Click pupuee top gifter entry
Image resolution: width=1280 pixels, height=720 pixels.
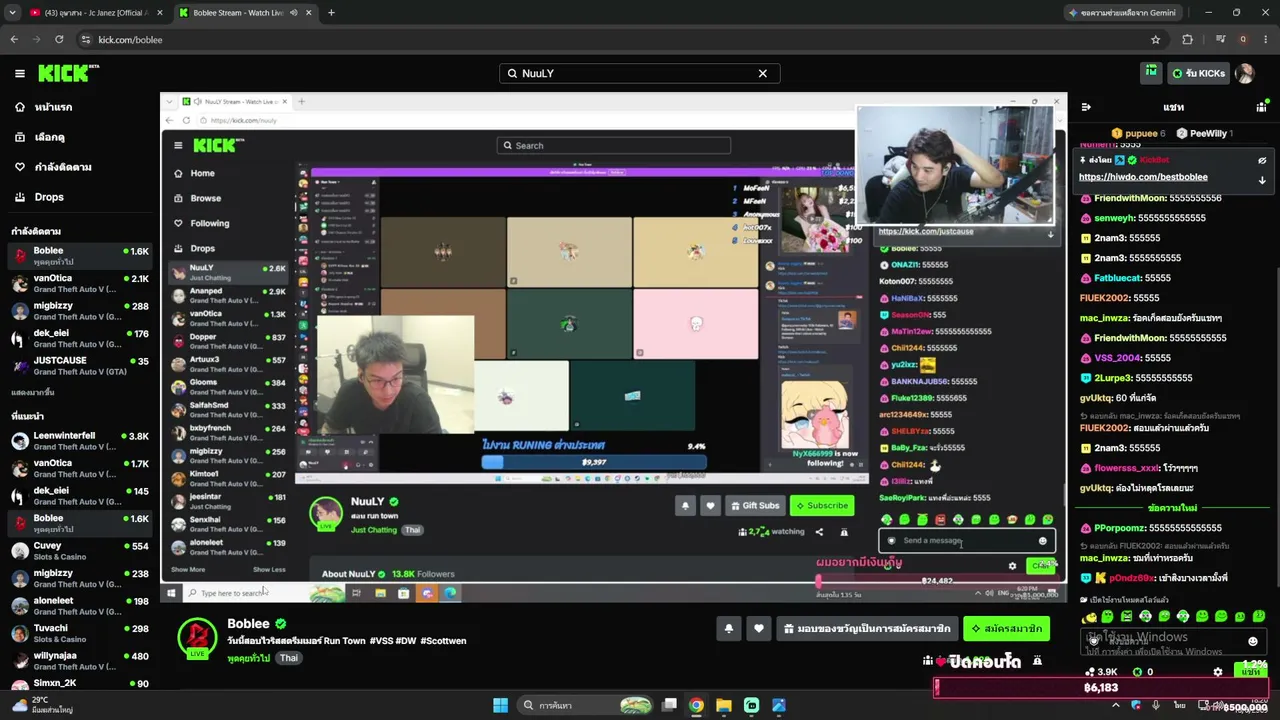coord(1138,133)
